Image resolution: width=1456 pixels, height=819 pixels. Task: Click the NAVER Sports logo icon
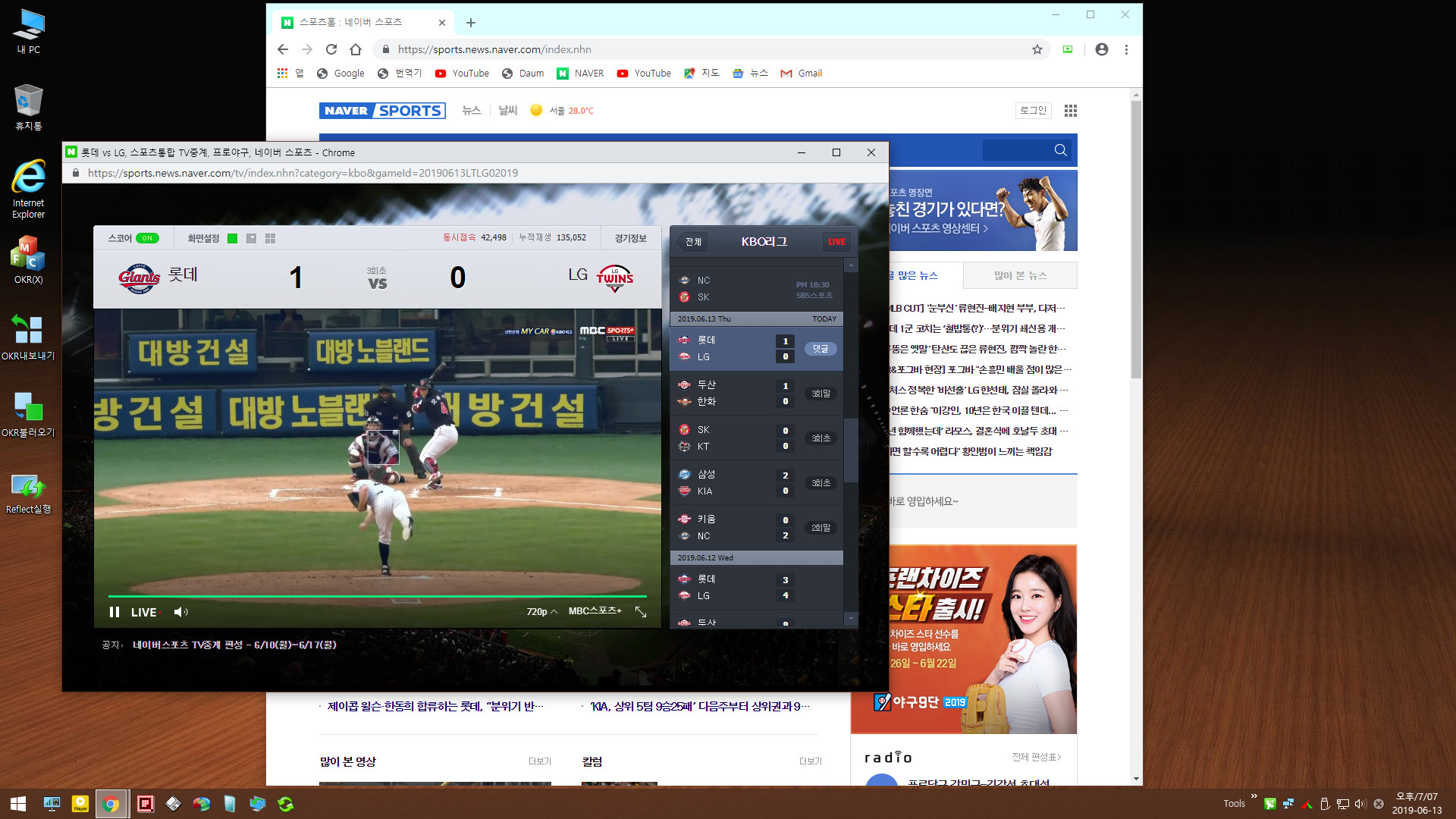coord(383,110)
